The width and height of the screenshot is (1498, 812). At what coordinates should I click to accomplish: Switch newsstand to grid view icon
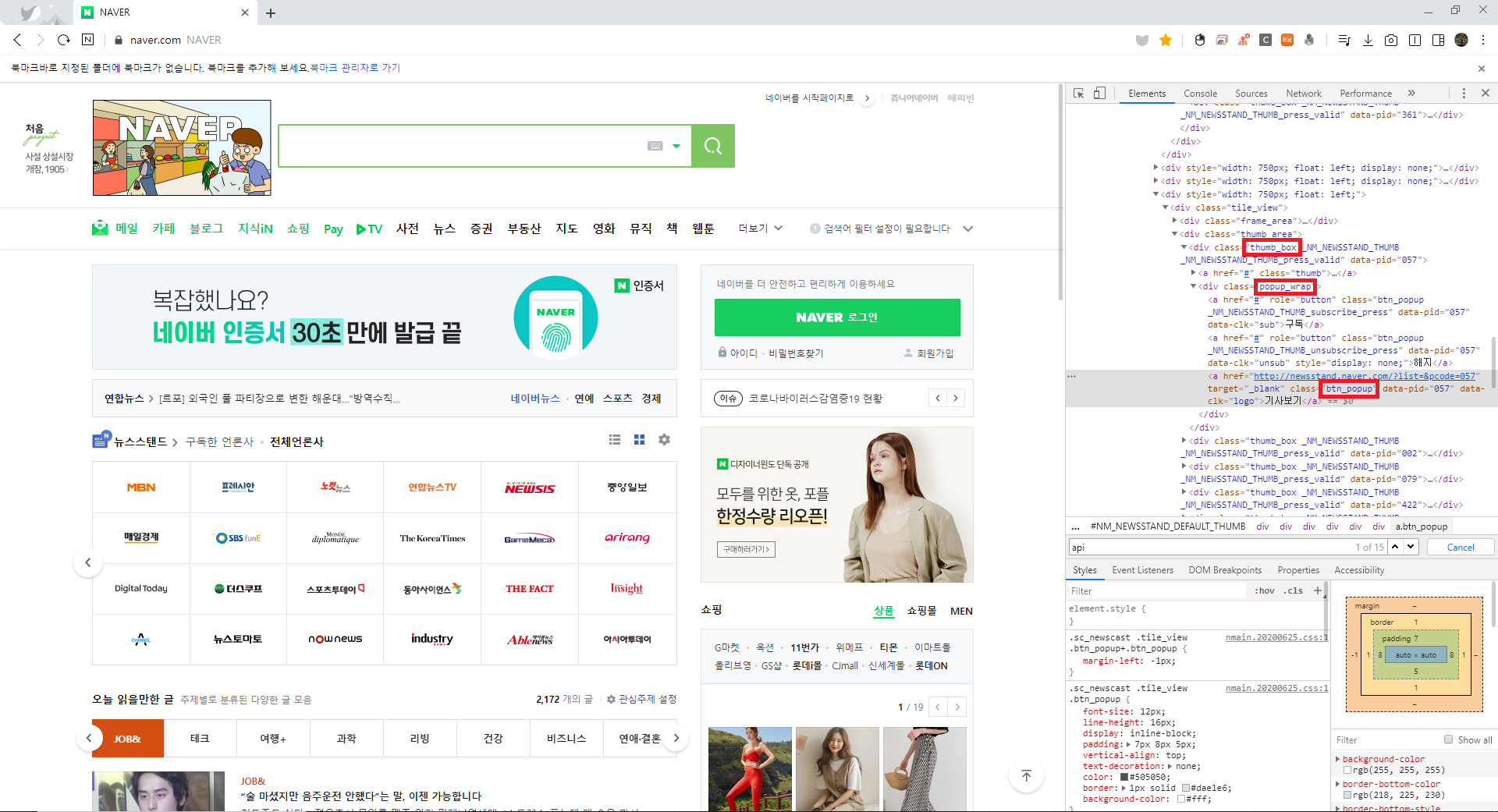click(640, 440)
